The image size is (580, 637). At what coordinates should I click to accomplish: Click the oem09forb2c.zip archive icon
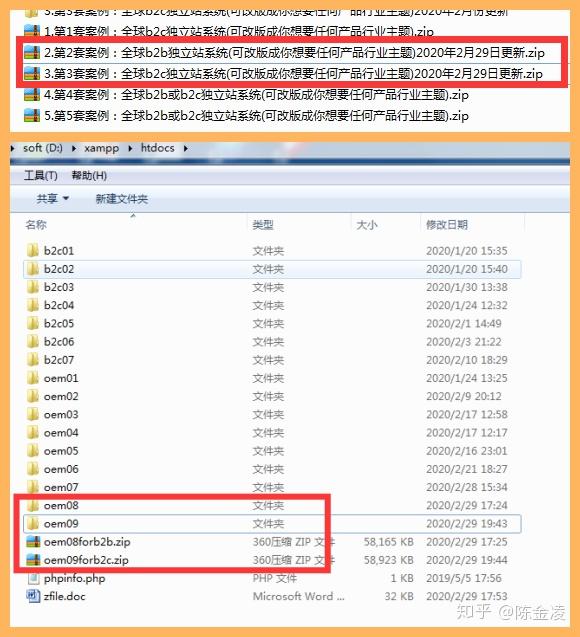coord(32,560)
